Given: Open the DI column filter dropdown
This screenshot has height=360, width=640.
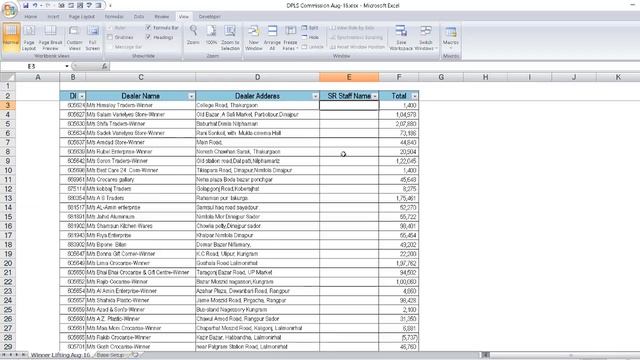Looking at the screenshot, I should [x=82, y=96].
